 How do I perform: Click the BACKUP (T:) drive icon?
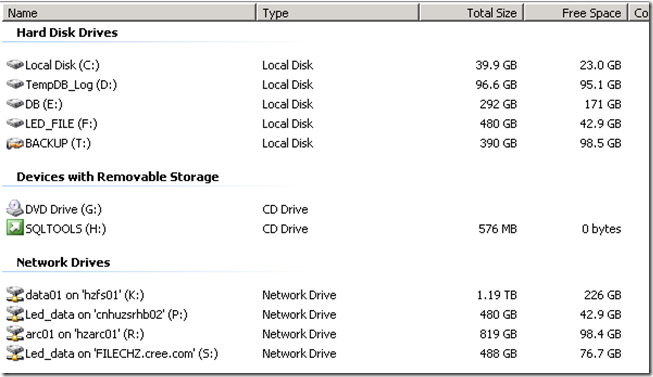pos(15,143)
